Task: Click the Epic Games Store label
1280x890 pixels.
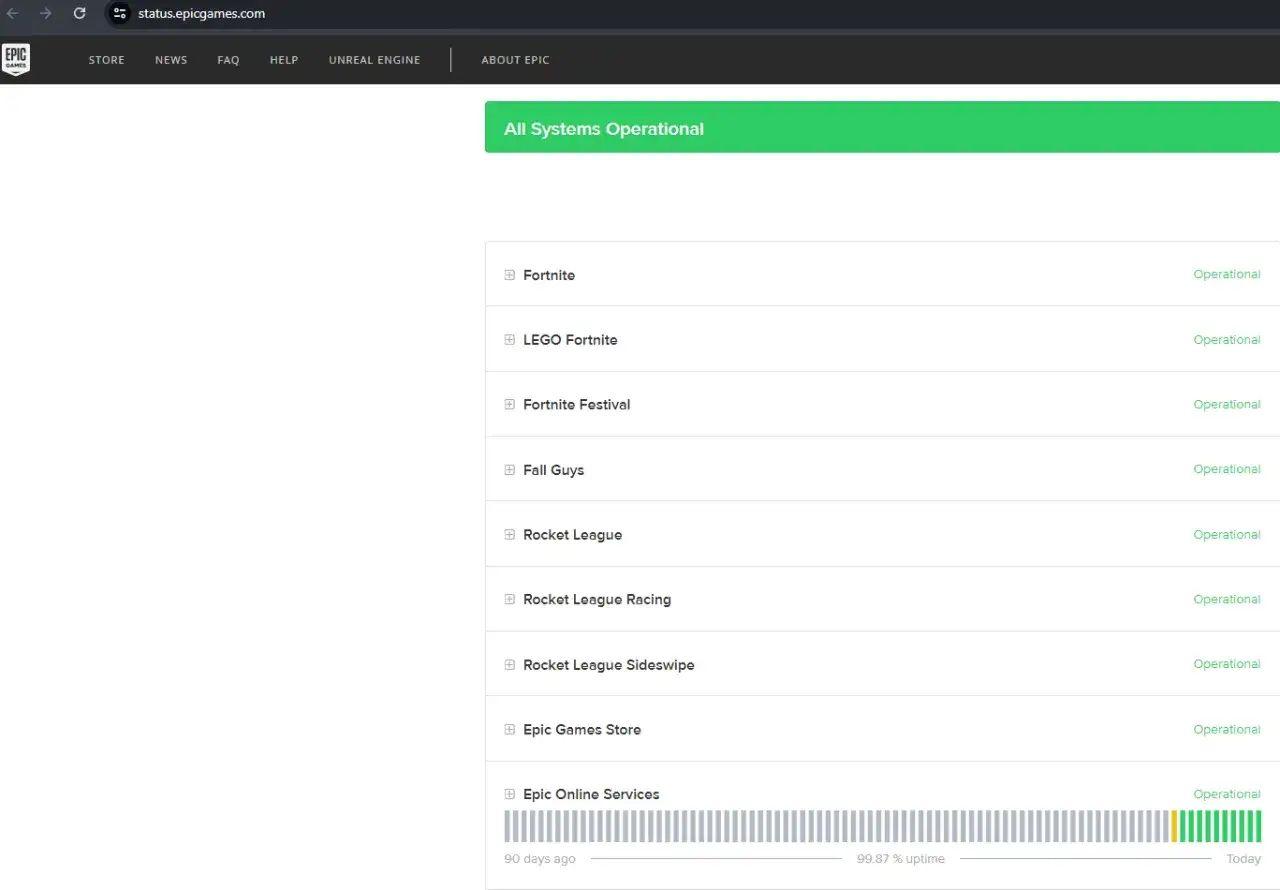Action: point(582,730)
